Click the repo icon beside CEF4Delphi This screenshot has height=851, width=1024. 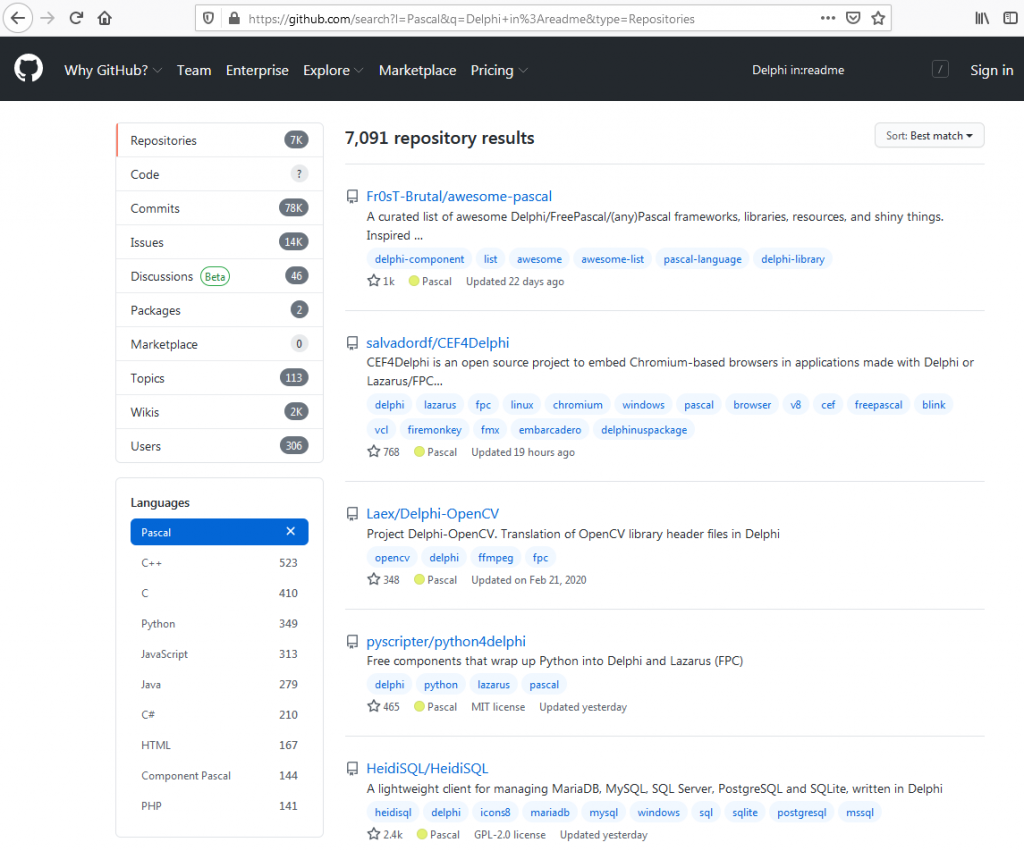[x=352, y=343]
